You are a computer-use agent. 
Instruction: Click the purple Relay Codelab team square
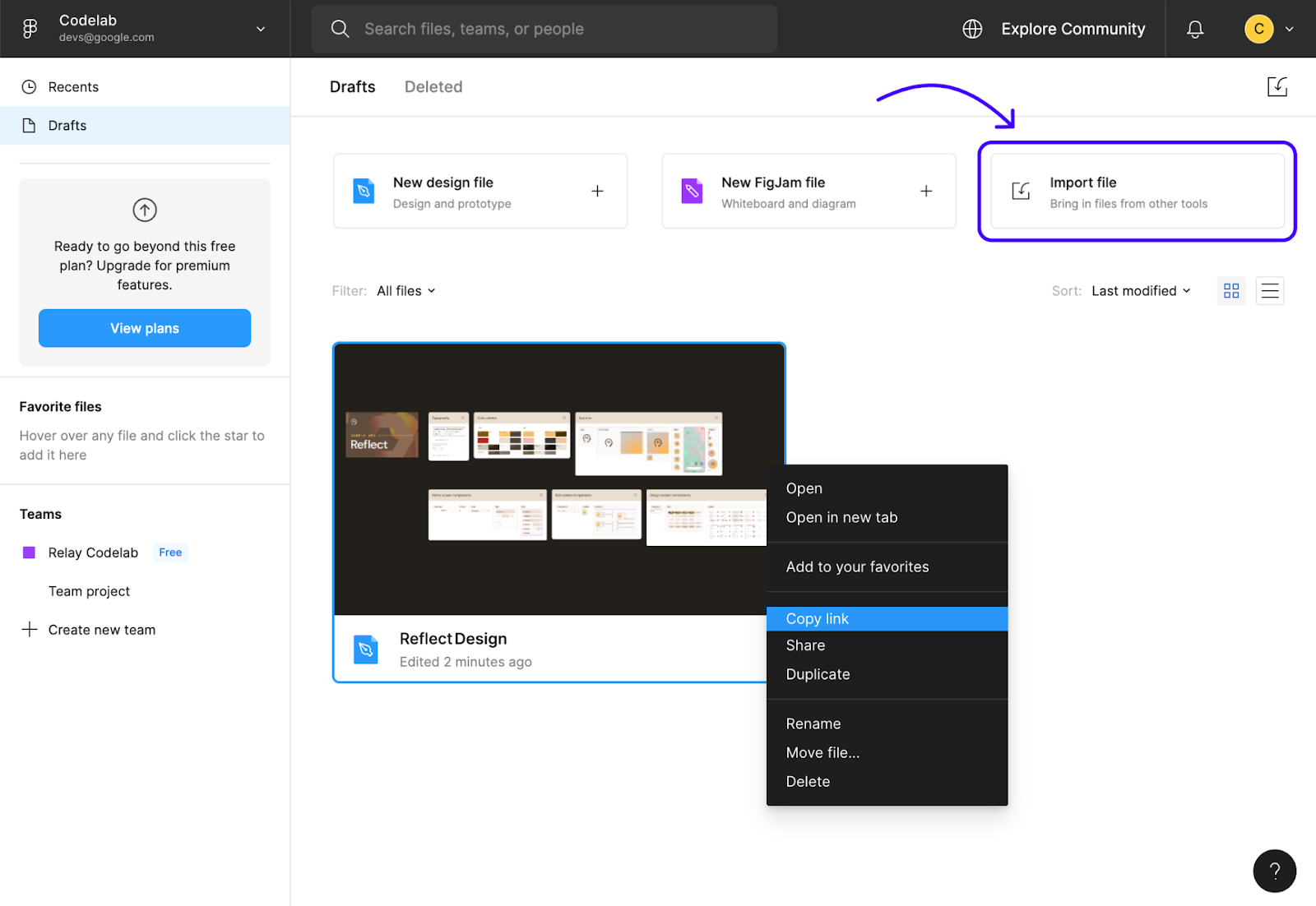click(x=29, y=552)
